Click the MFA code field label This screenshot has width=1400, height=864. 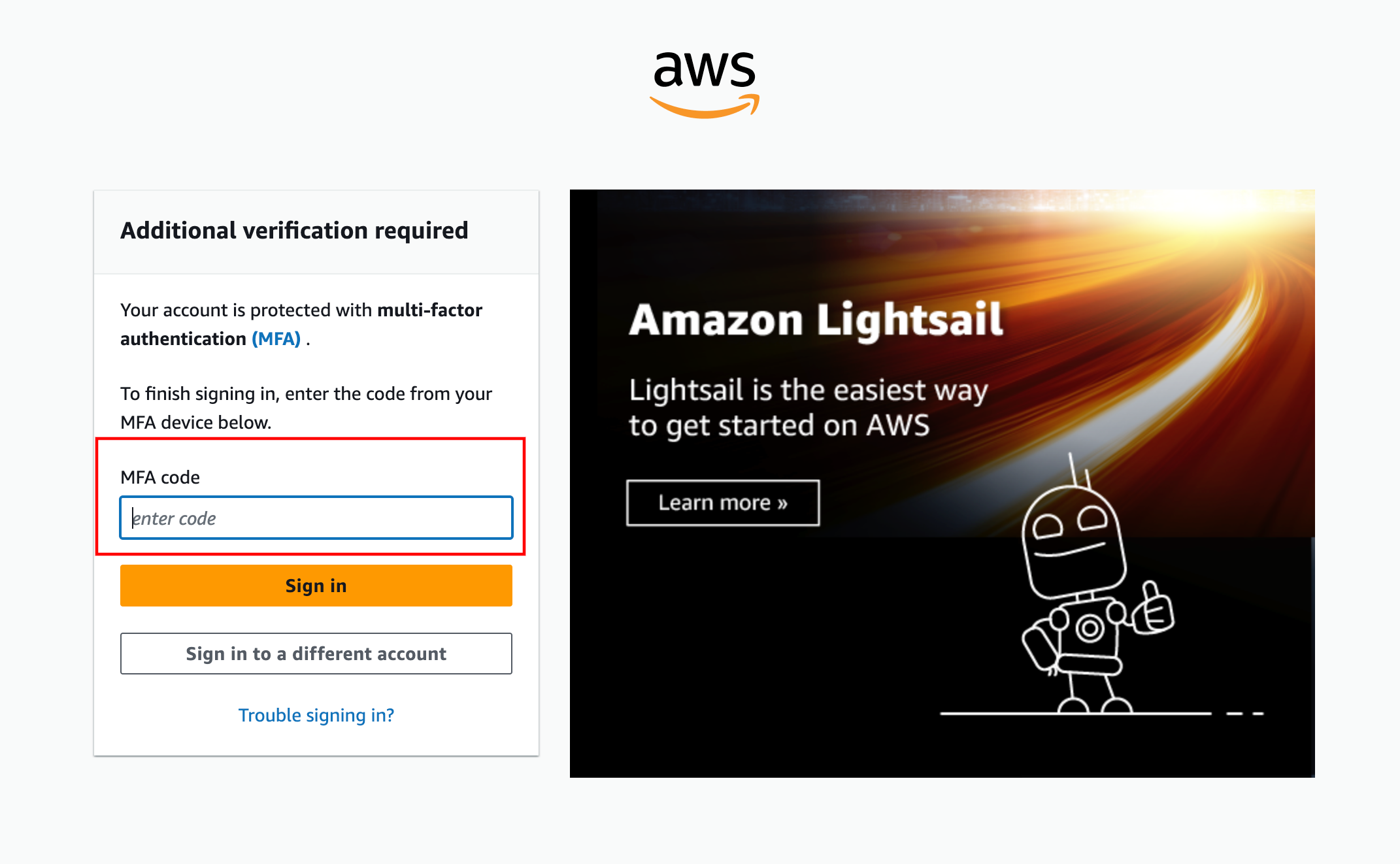159,477
